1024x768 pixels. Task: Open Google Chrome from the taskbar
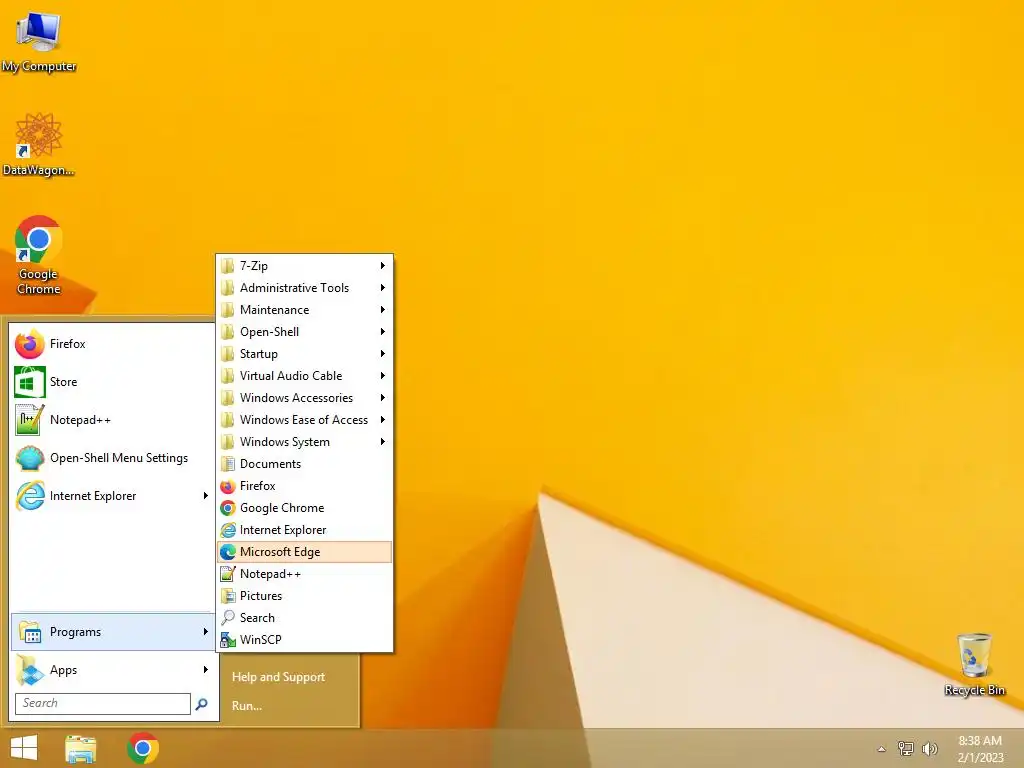143,748
